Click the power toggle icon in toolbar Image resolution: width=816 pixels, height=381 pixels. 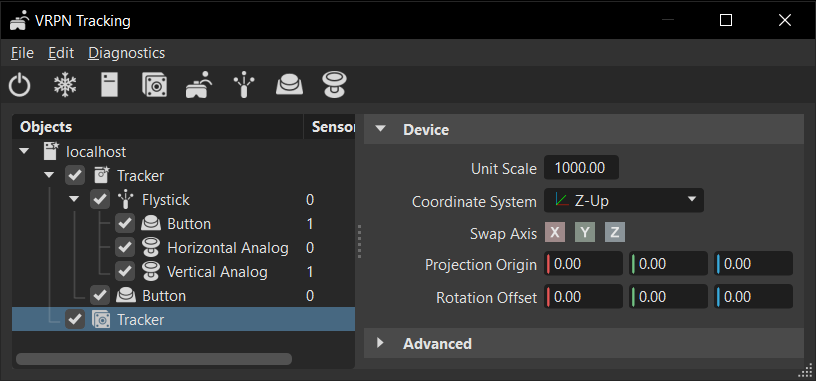(x=20, y=84)
